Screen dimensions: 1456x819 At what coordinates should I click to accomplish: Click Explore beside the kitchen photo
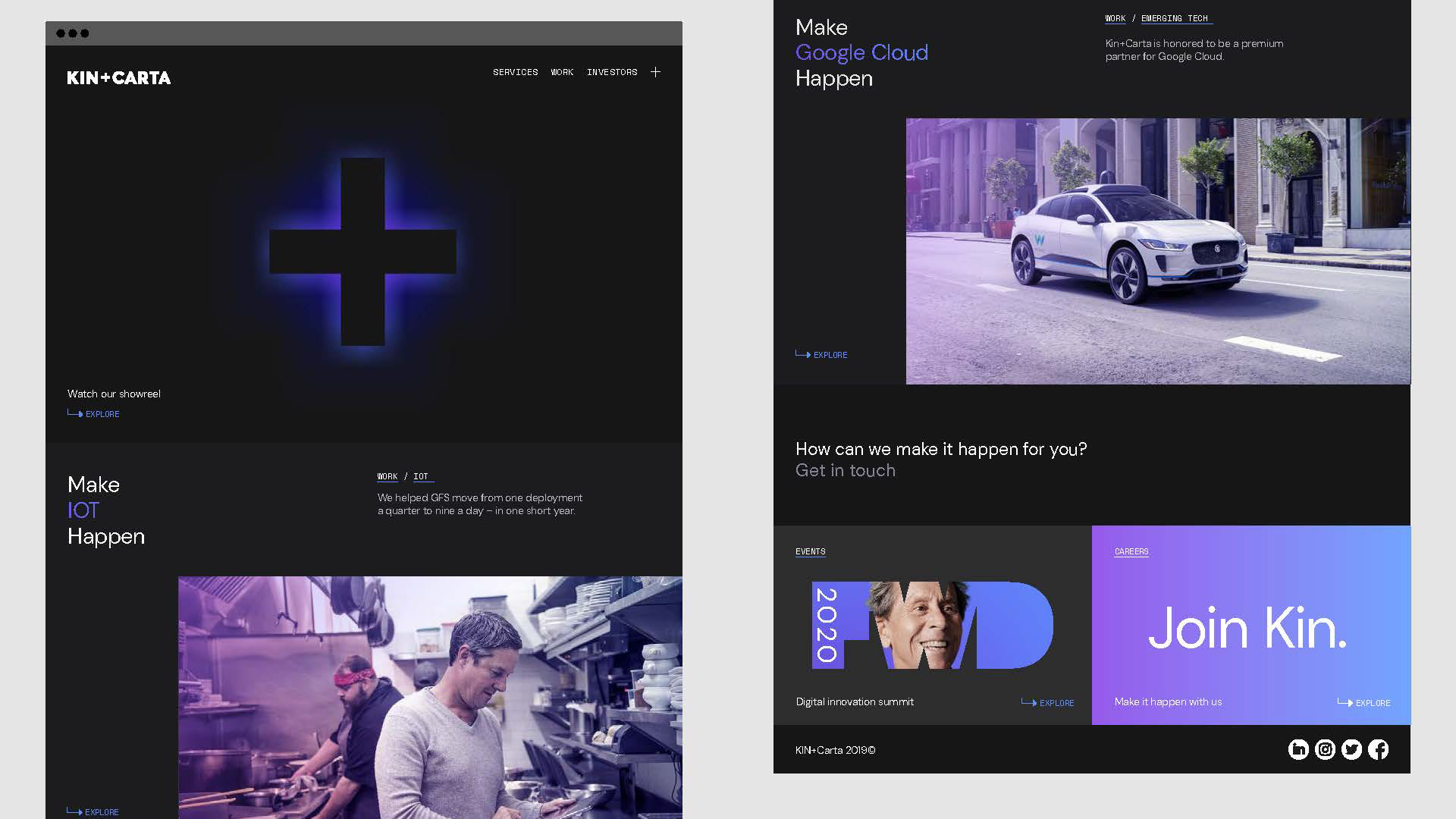click(x=93, y=811)
